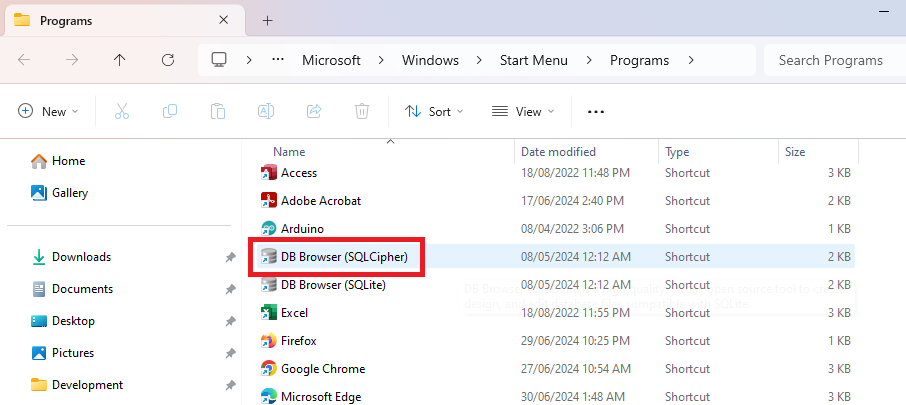906x405 pixels.
Task: Click Microsoft Edge date 30/06/2024 1:48 AM
Action: pos(573,397)
